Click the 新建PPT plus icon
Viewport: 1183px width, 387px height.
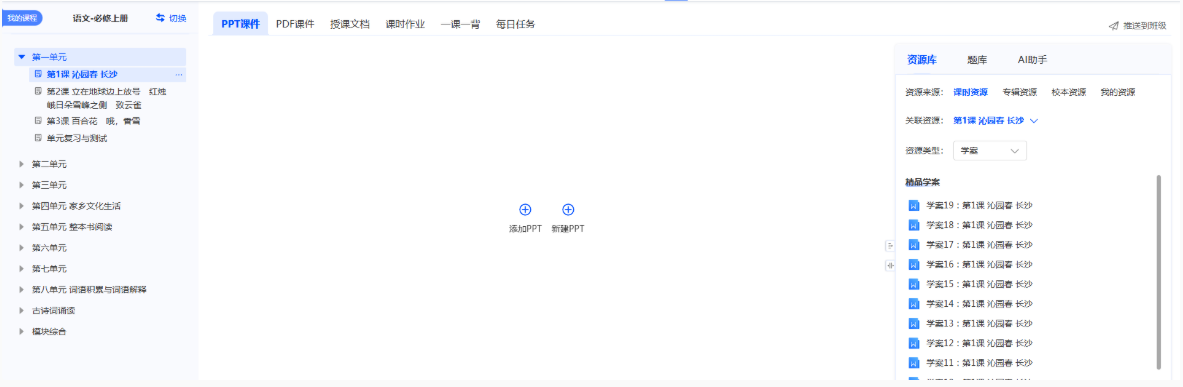[x=568, y=210]
